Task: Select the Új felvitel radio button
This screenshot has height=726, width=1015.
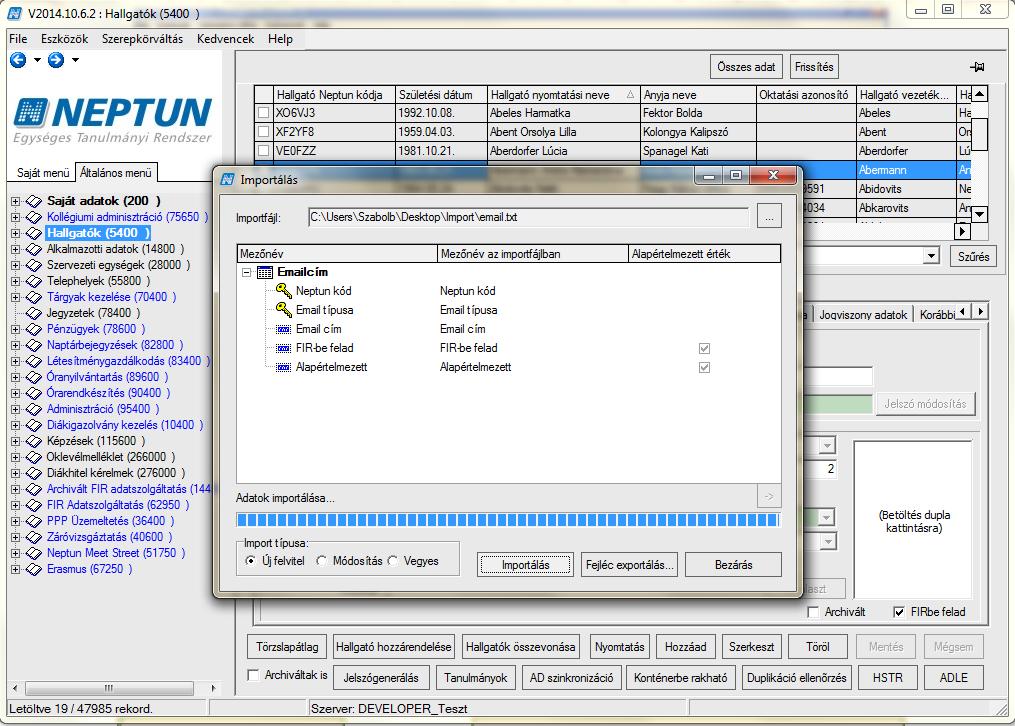Action: [250, 561]
